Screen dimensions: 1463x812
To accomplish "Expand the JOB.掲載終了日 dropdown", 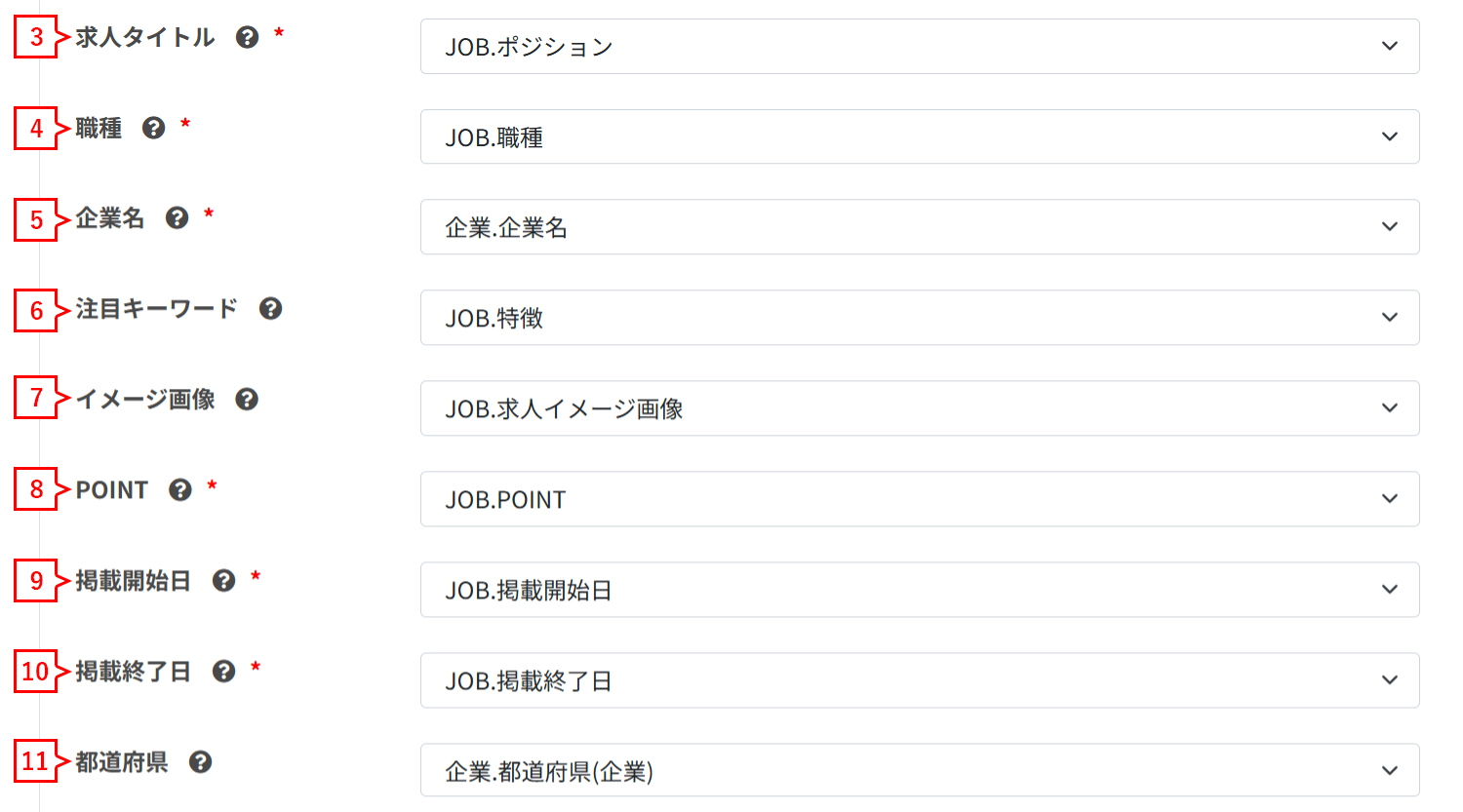I will [919, 680].
